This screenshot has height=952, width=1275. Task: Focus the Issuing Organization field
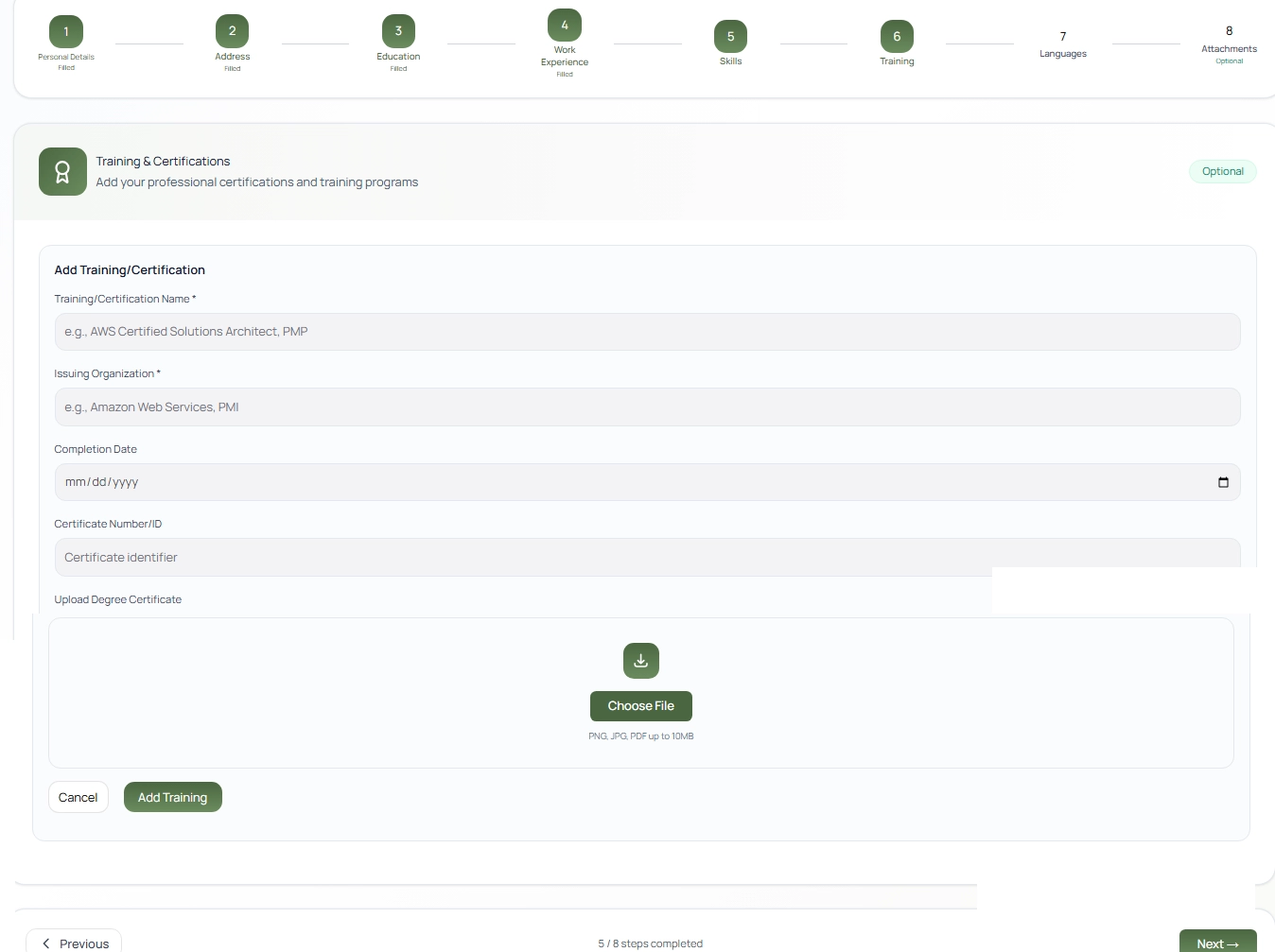[647, 407]
